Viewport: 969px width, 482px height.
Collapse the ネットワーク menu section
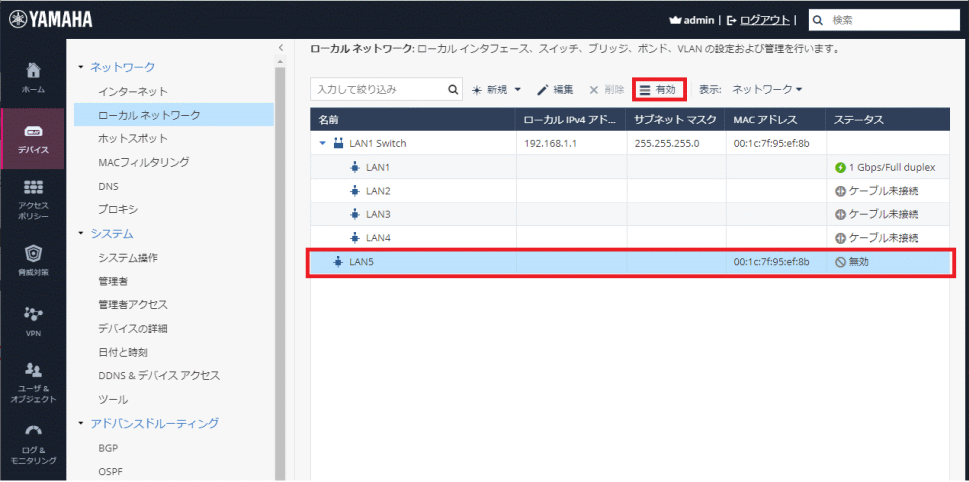coord(81,67)
